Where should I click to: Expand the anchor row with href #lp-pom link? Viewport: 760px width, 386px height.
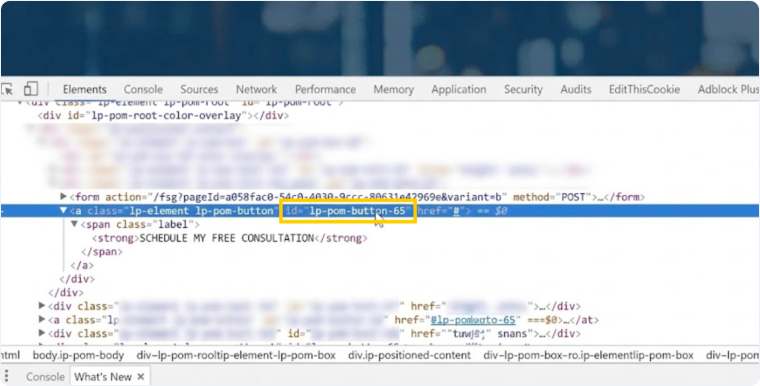pyautogui.click(x=42, y=320)
